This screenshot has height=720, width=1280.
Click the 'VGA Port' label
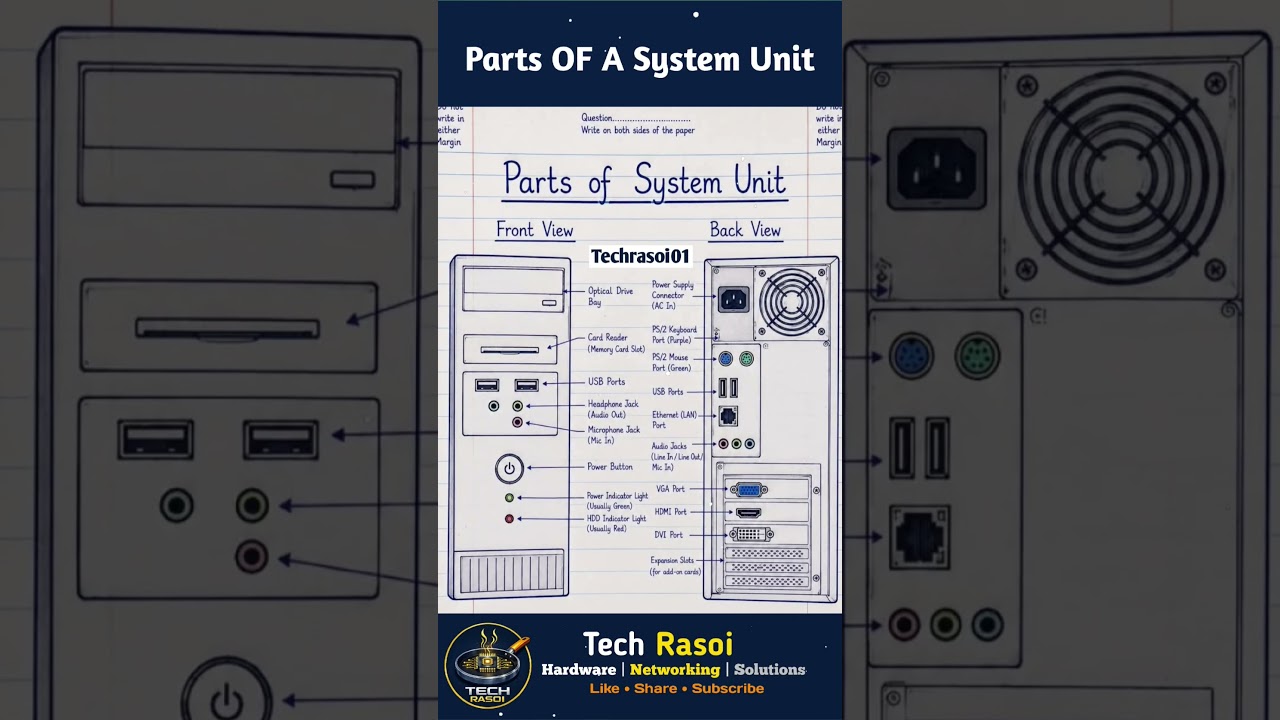coord(671,489)
